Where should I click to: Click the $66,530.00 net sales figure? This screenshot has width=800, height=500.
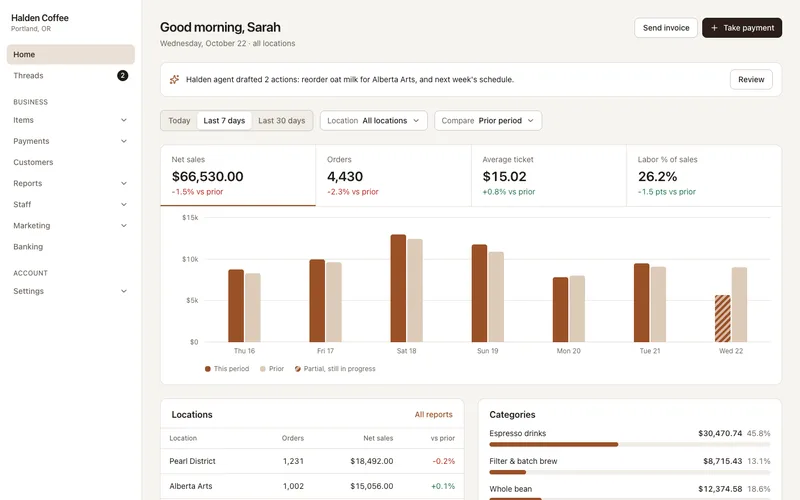click(208, 177)
